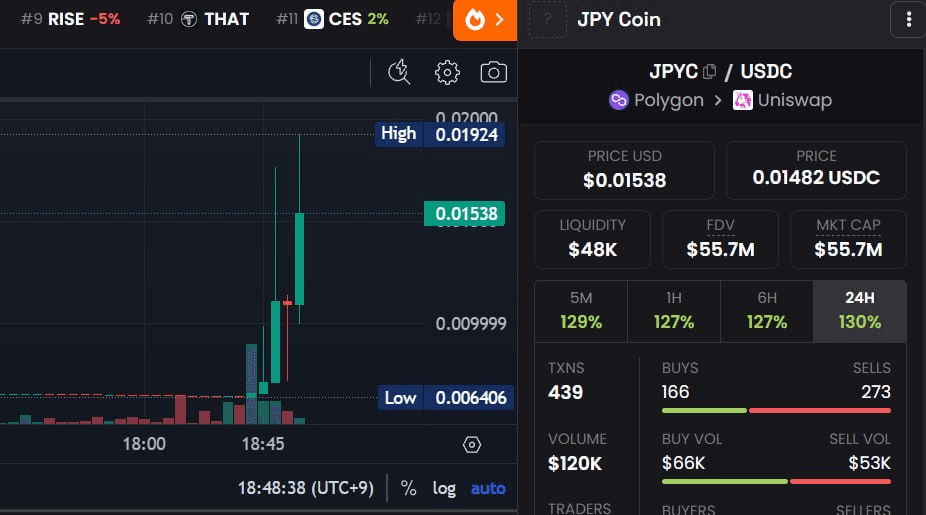This screenshot has height=515, width=926.
Task: Click the JPYC / USDC pair title
Action: click(x=720, y=71)
